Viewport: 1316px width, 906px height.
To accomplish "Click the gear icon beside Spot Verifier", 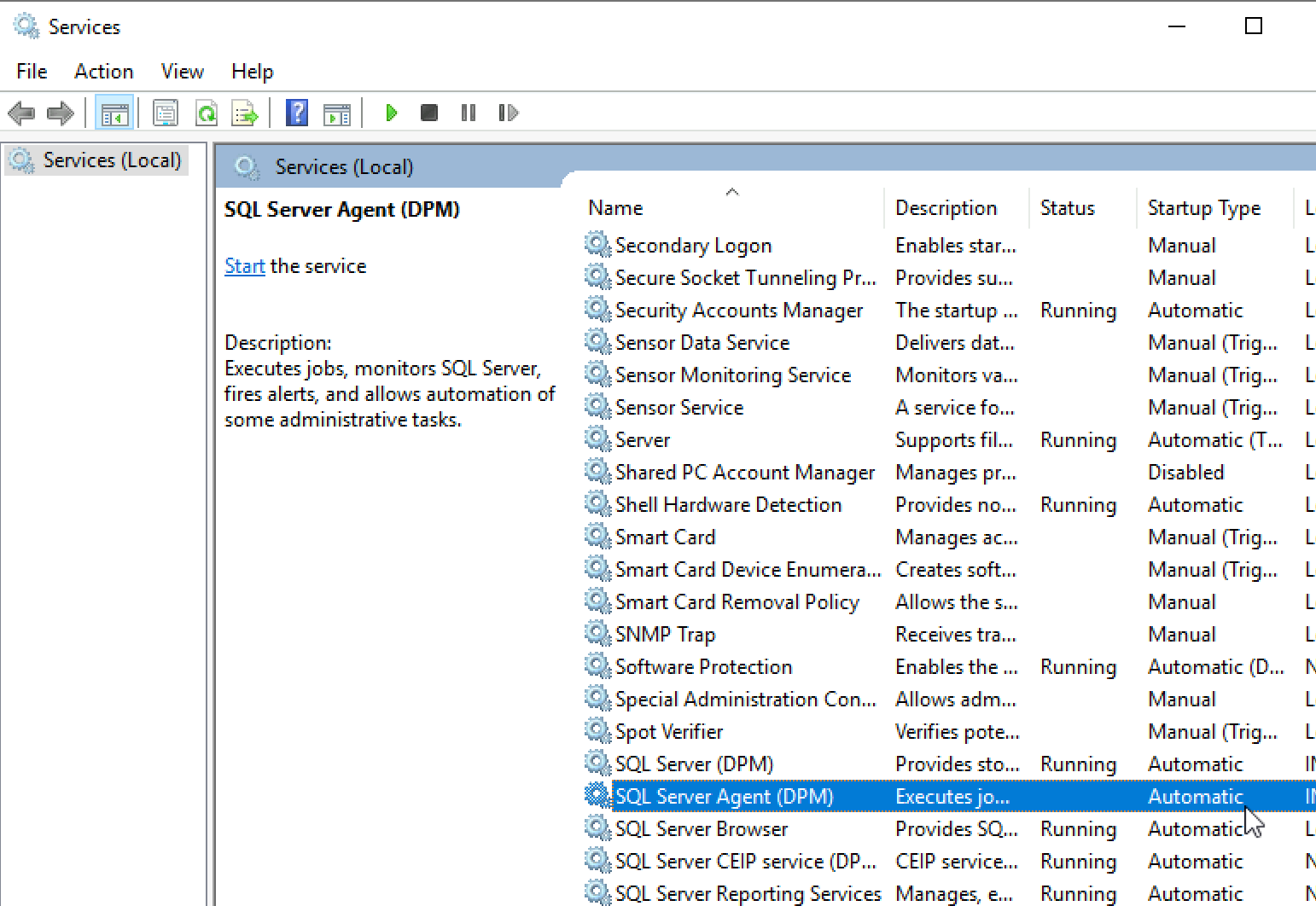I will tap(597, 731).
